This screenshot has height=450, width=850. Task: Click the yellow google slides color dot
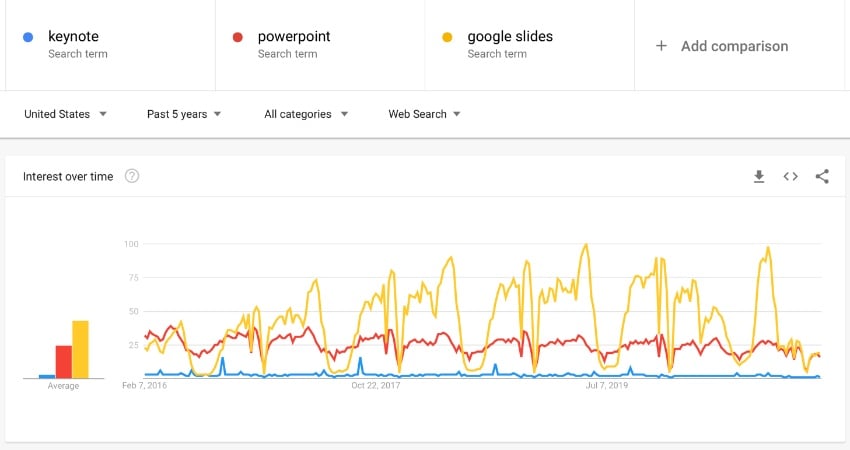point(447,38)
